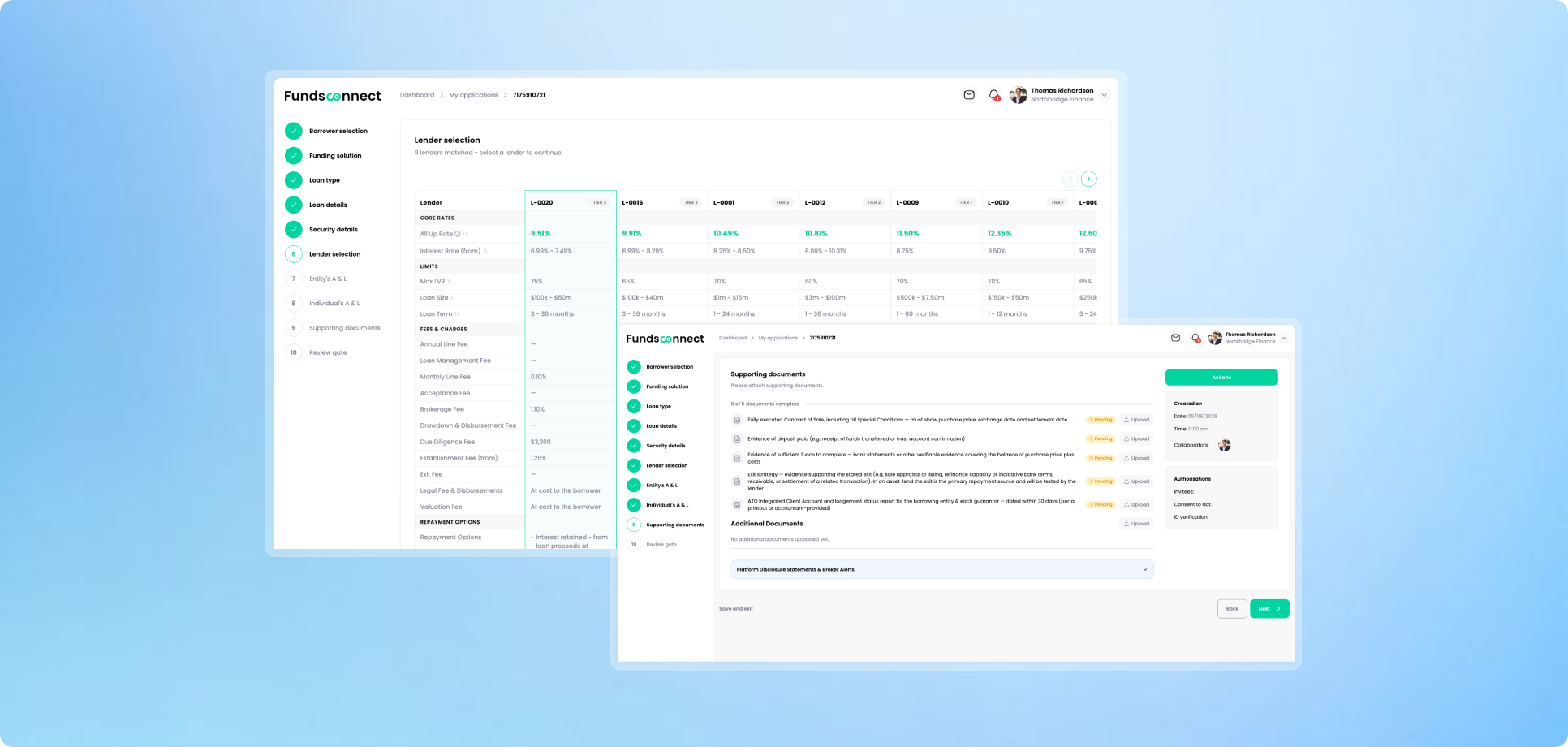Click Upload for Contract of Sale document
1568x747 pixels.
coord(1136,420)
